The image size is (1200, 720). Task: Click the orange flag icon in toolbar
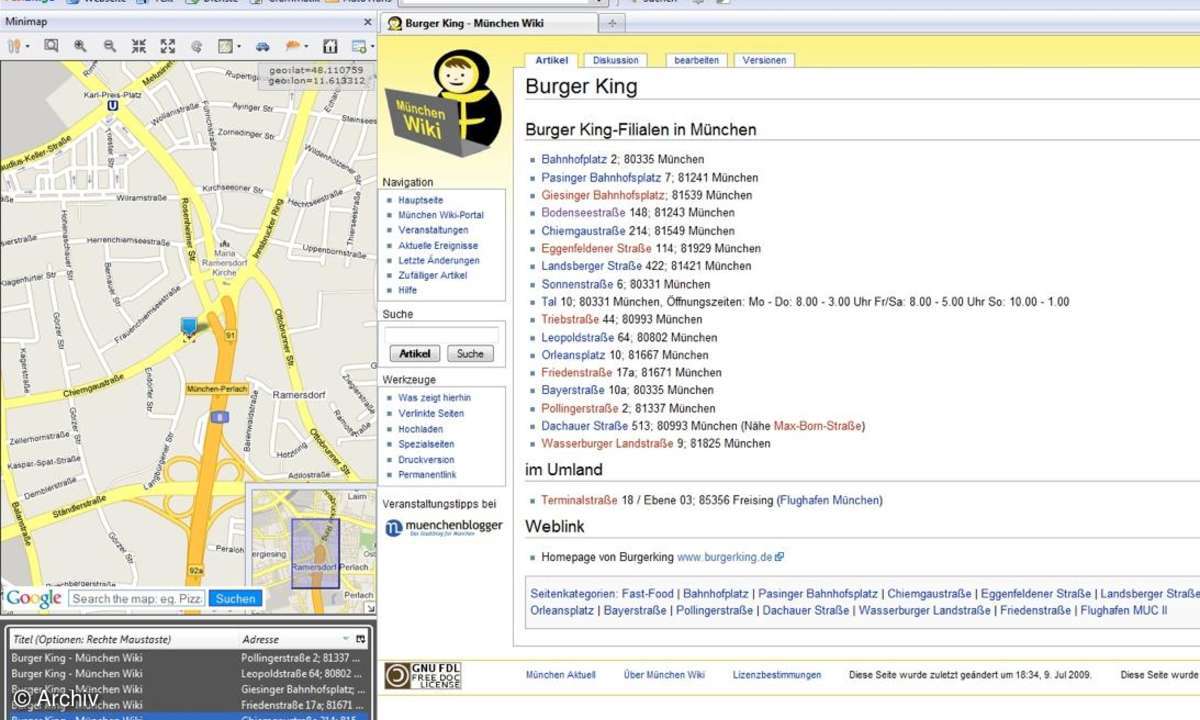(x=292, y=46)
